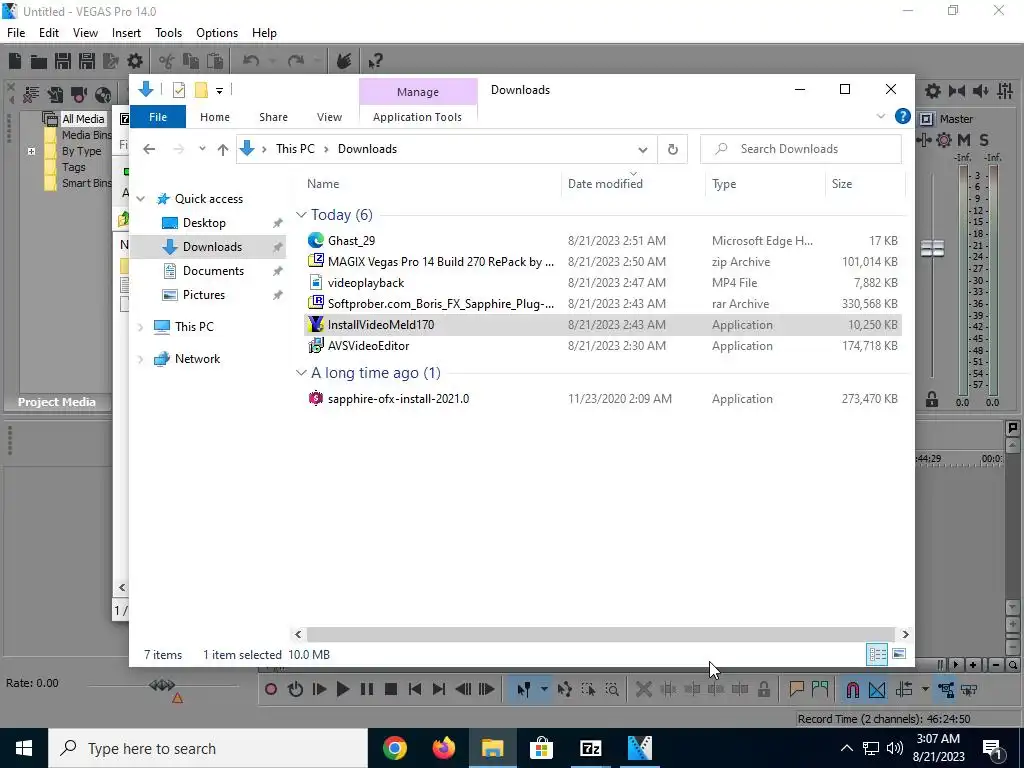Open Project Properties gear in VEGAS toolbar

tap(135, 61)
